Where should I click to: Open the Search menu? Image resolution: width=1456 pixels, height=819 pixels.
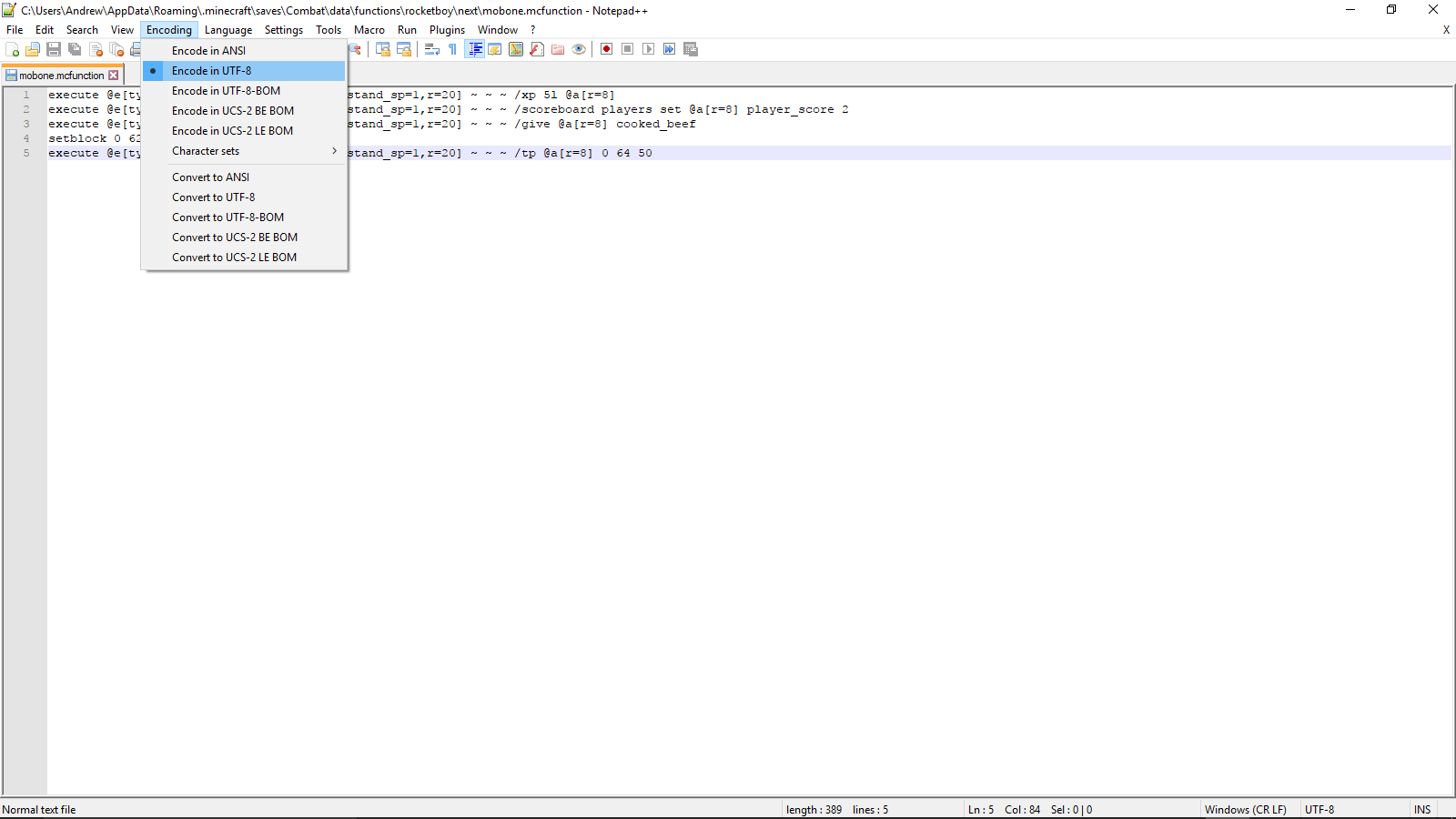pos(82,30)
